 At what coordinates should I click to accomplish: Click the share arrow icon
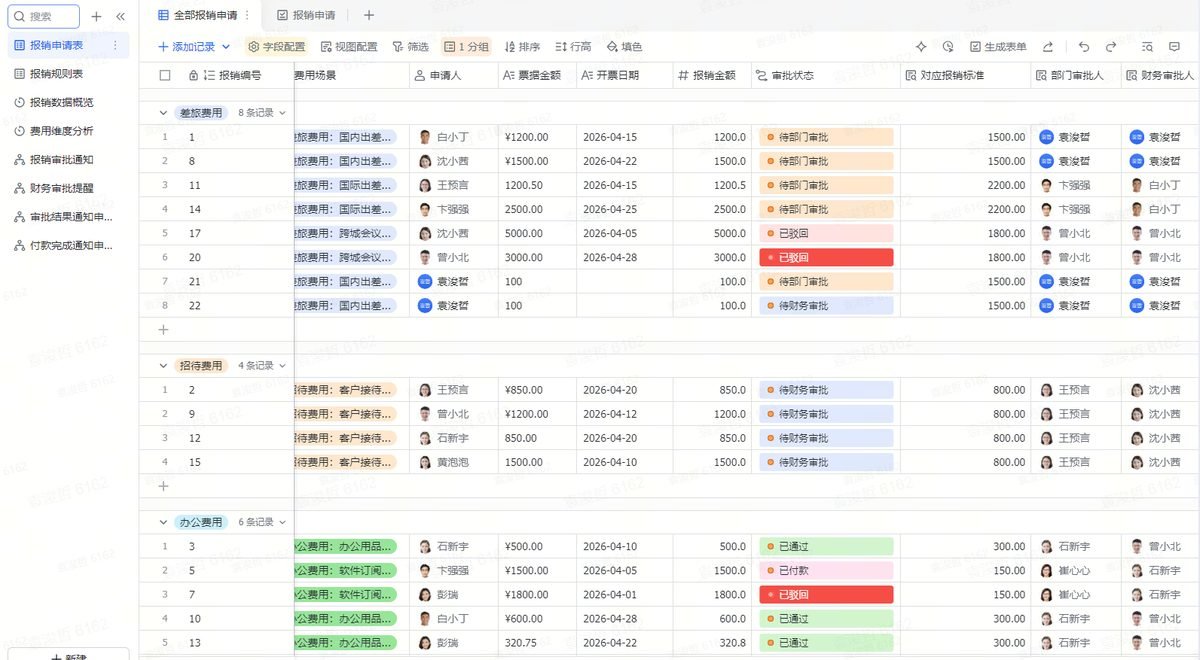pyautogui.click(x=1048, y=47)
